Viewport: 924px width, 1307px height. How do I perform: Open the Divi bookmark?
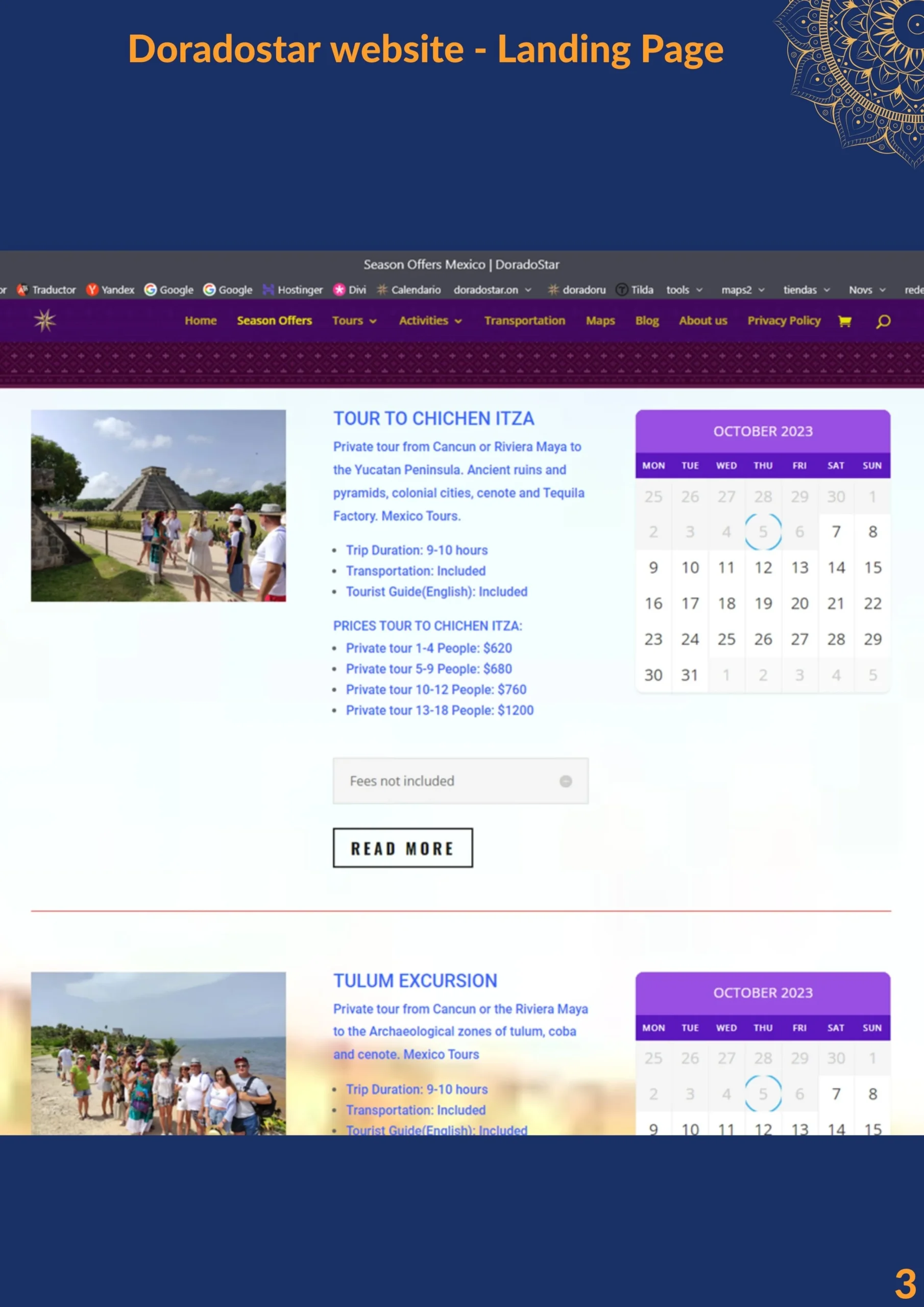click(x=350, y=290)
